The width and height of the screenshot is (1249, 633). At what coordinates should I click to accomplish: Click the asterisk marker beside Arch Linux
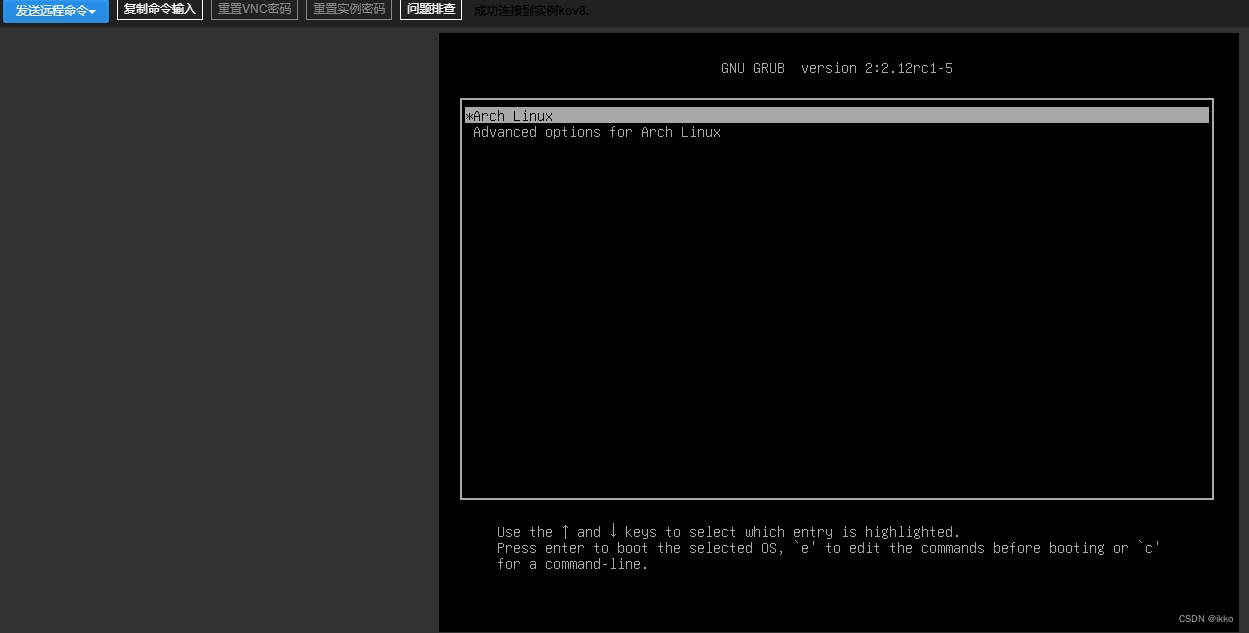(x=467, y=115)
